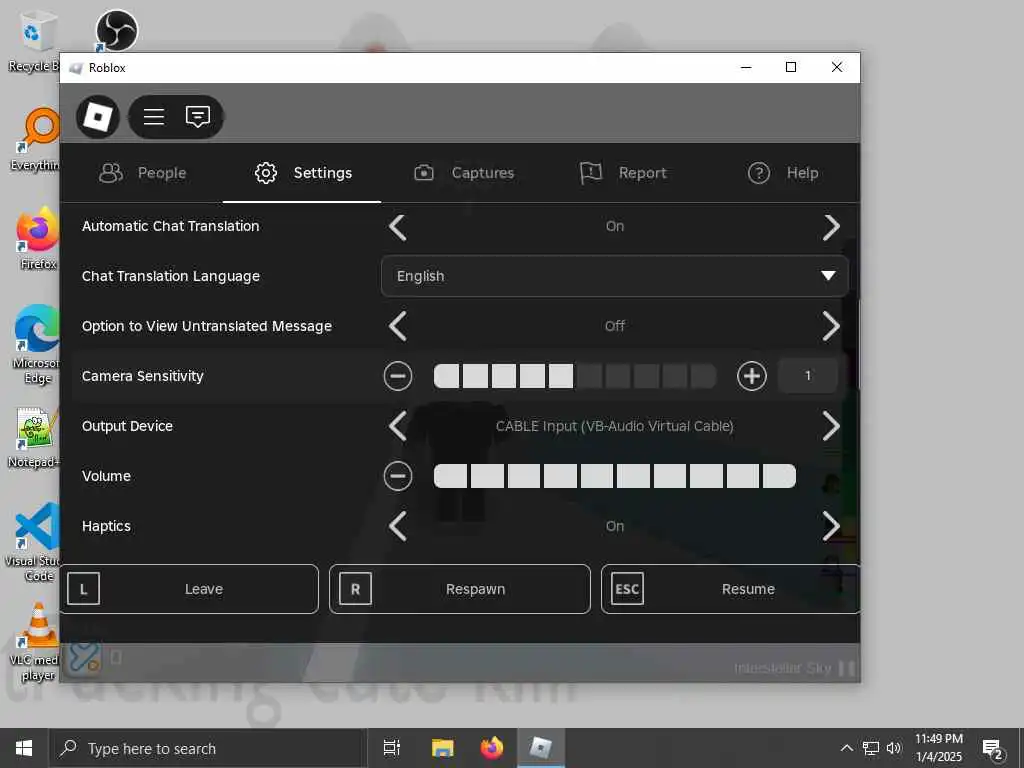The width and height of the screenshot is (1024, 768).
Task: Open the Everything search desktop icon
Action: pos(37,139)
